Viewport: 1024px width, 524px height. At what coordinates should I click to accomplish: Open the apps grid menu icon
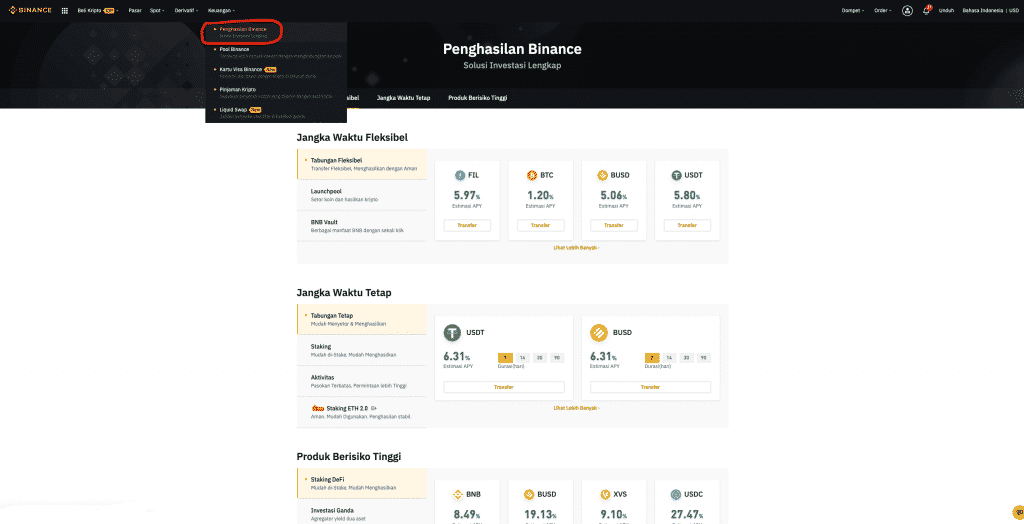click(65, 10)
